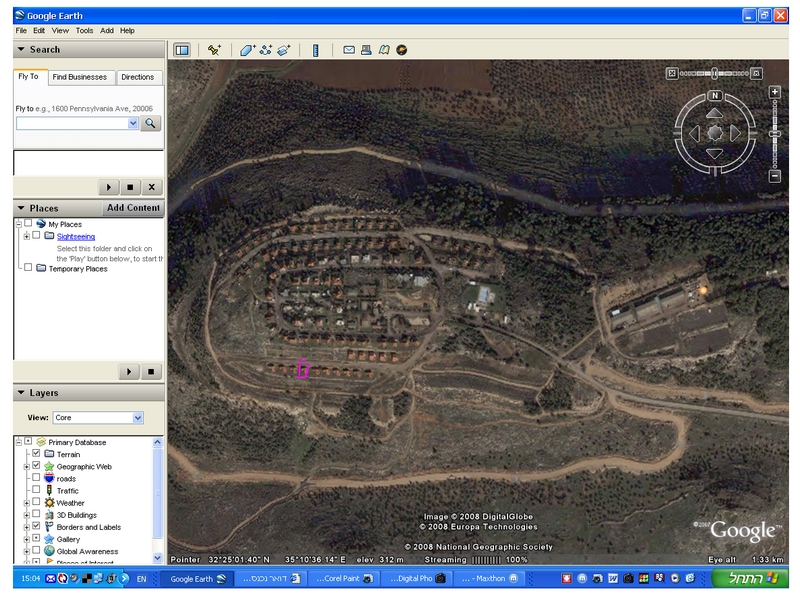
Task: Check the Temporary Places checkbox
Action: point(28,267)
